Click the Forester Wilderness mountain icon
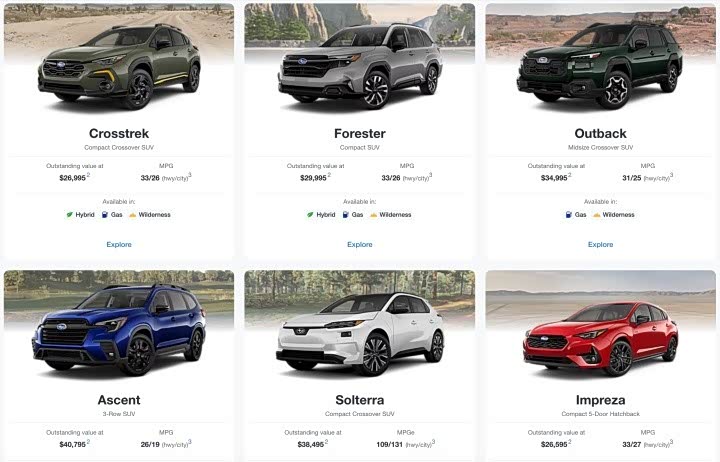 [373, 214]
